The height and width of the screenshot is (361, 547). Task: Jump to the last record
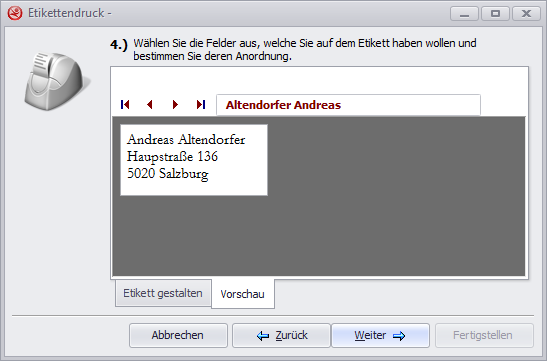201,105
